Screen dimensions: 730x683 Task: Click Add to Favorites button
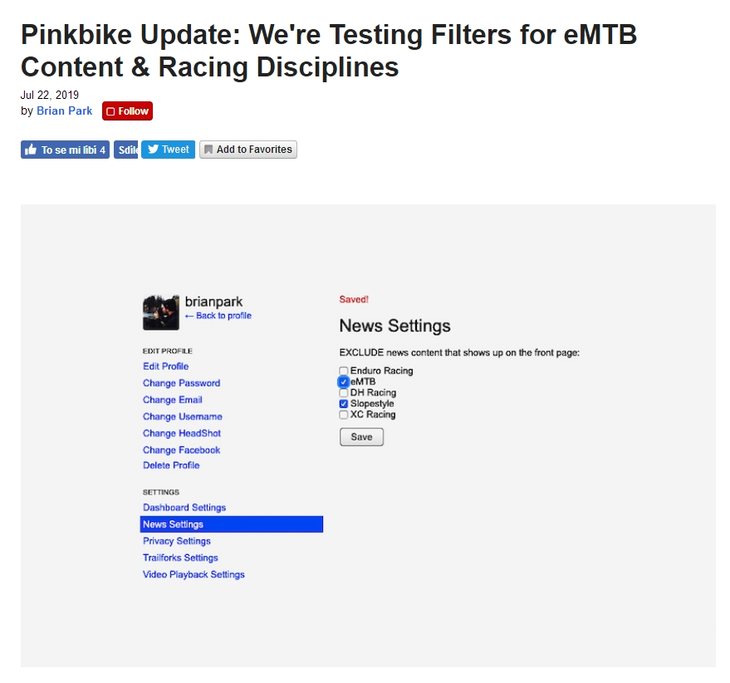click(x=248, y=150)
